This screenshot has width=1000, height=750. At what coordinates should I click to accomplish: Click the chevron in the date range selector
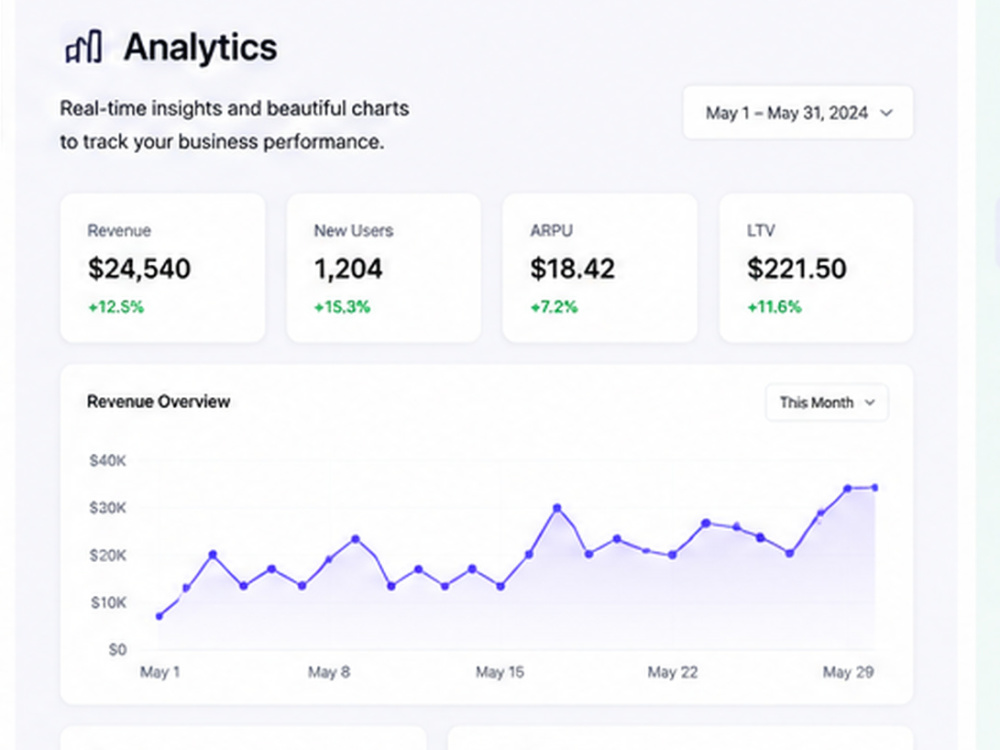tap(886, 113)
